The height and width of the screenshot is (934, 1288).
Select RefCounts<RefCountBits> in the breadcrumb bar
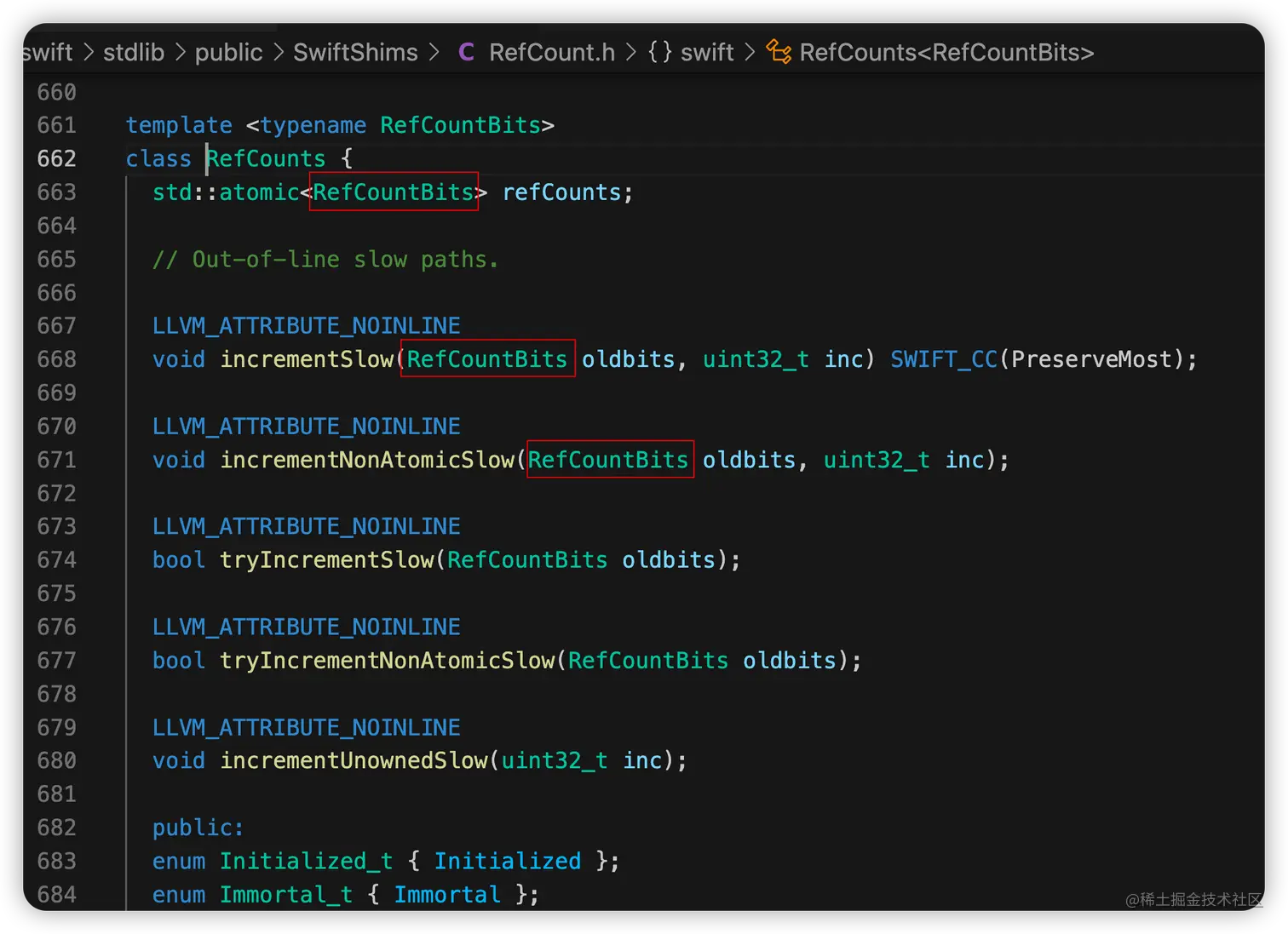[946, 52]
